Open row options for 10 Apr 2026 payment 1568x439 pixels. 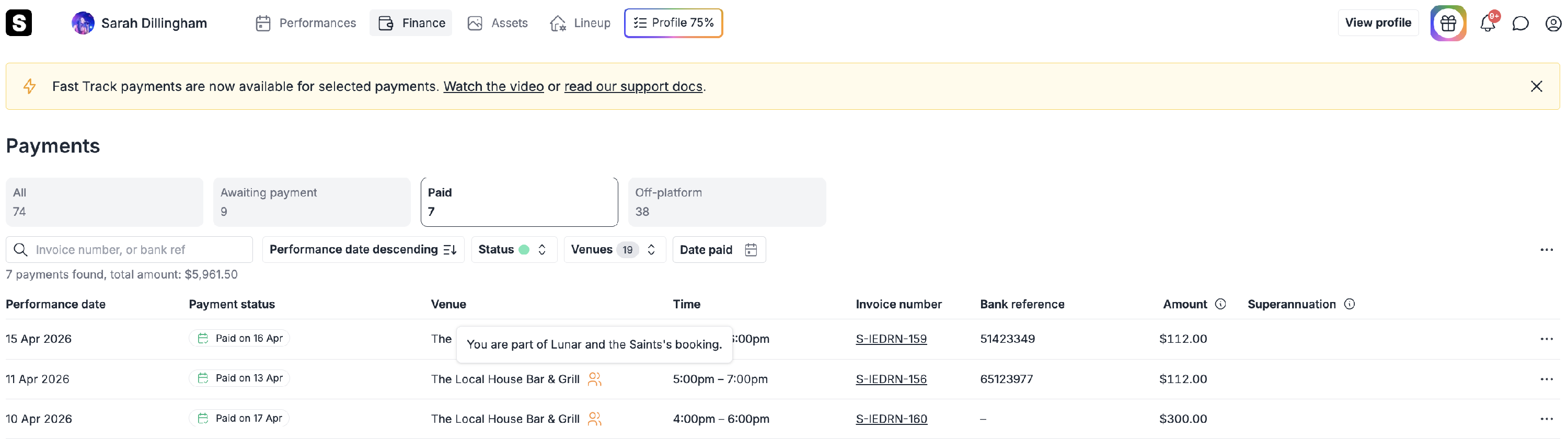point(1546,419)
